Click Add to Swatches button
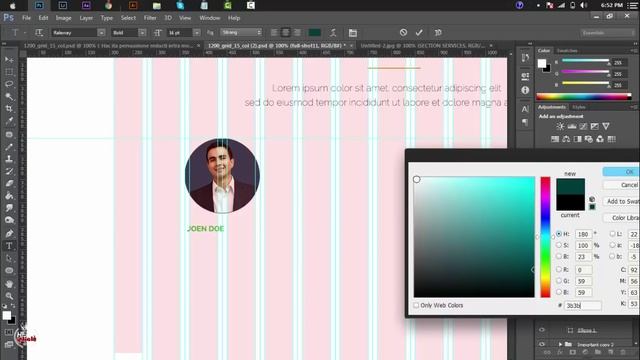 click(621, 201)
